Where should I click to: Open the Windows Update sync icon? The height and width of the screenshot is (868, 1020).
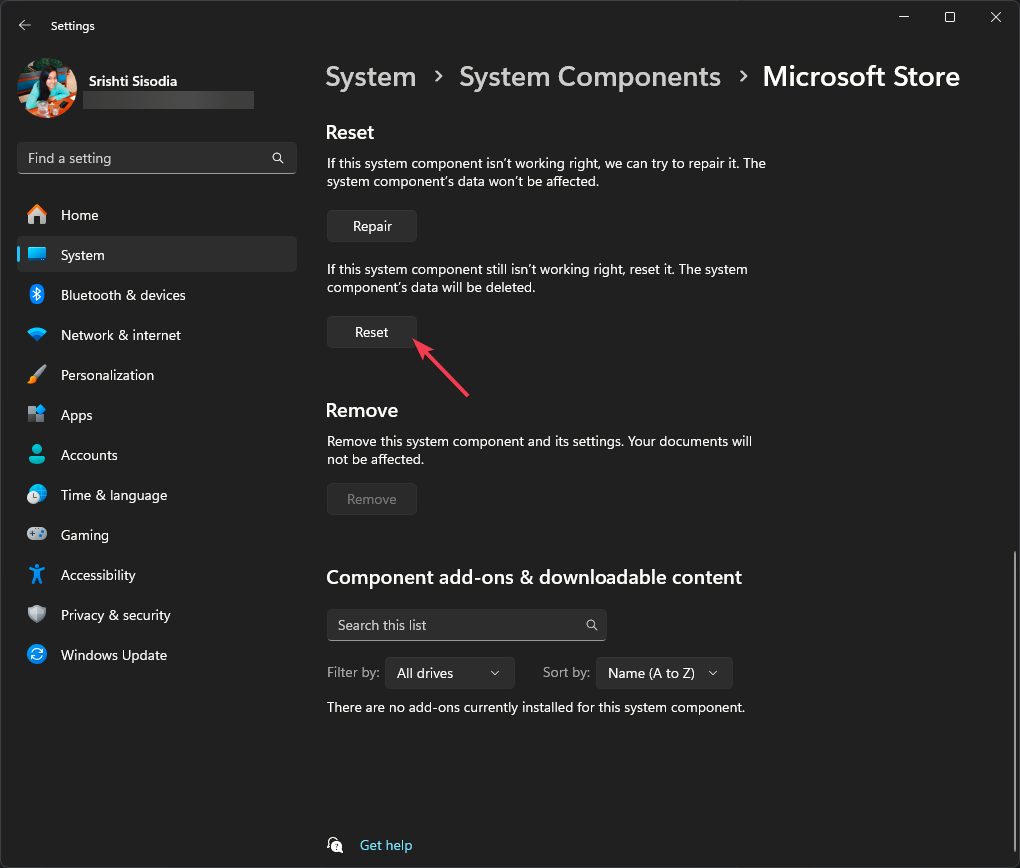tap(37, 655)
